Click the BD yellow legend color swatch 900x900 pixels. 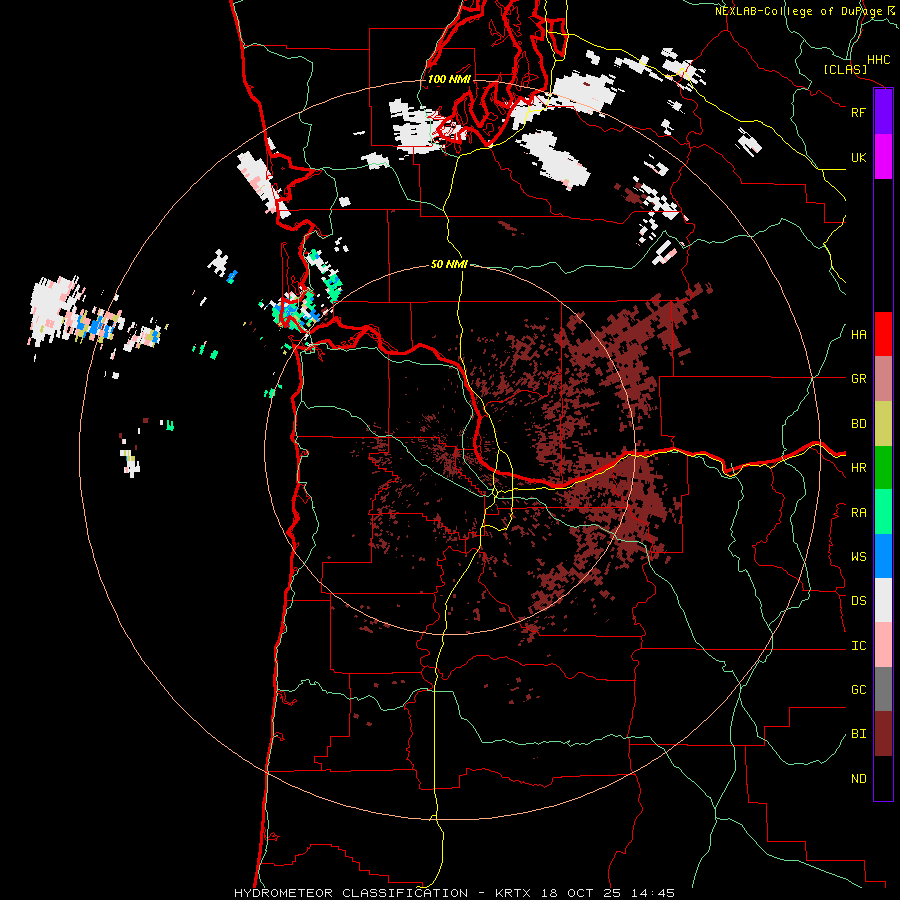coord(883,424)
